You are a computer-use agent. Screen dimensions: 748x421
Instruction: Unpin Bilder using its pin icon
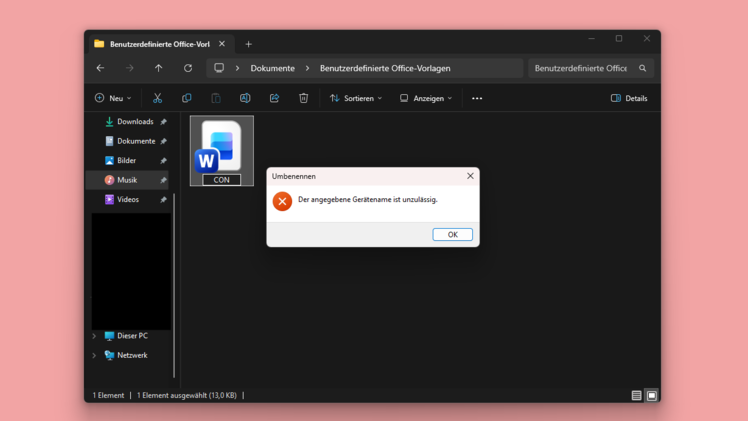[x=163, y=161]
